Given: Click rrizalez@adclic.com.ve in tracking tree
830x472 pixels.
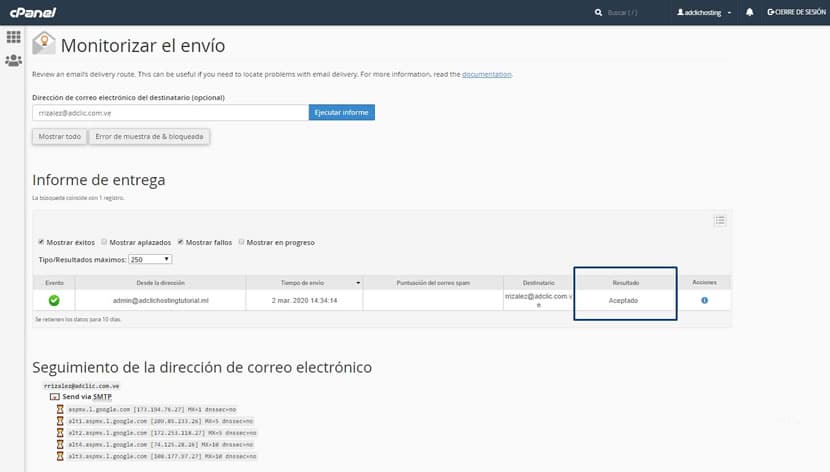Looking at the screenshot, I should coord(82,386).
